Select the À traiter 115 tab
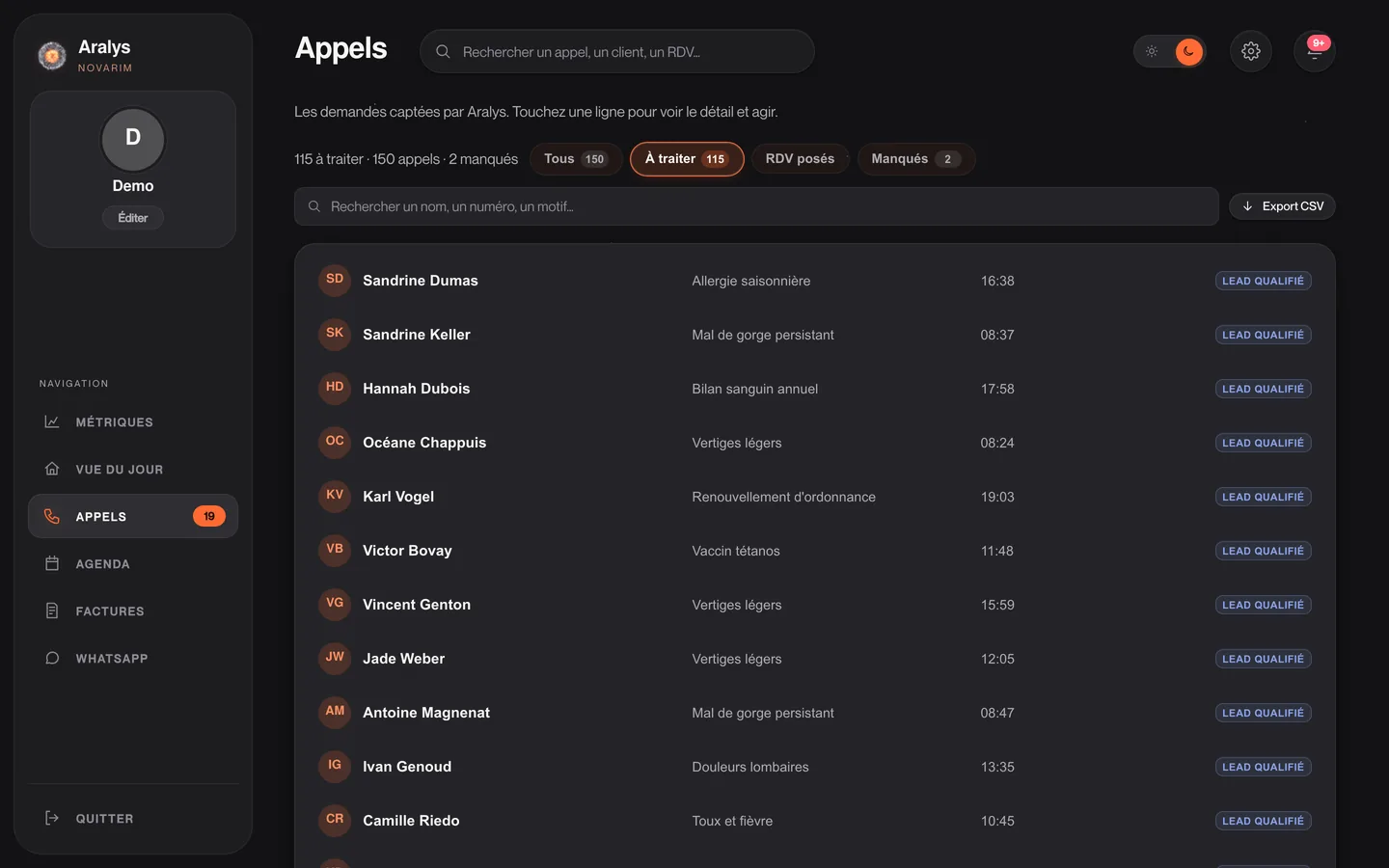1389x868 pixels. pos(687,159)
